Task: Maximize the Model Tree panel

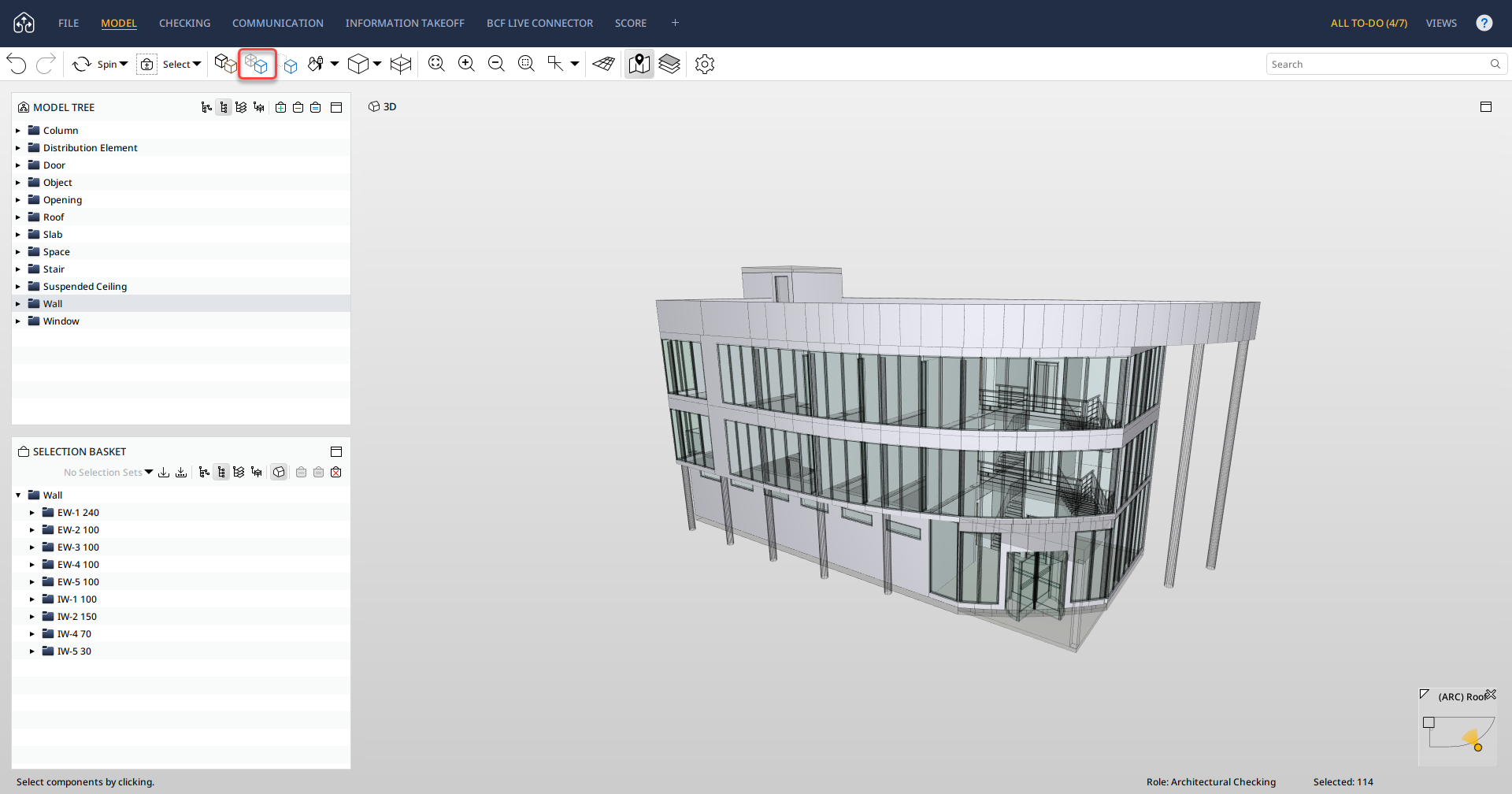Action: point(336,107)
